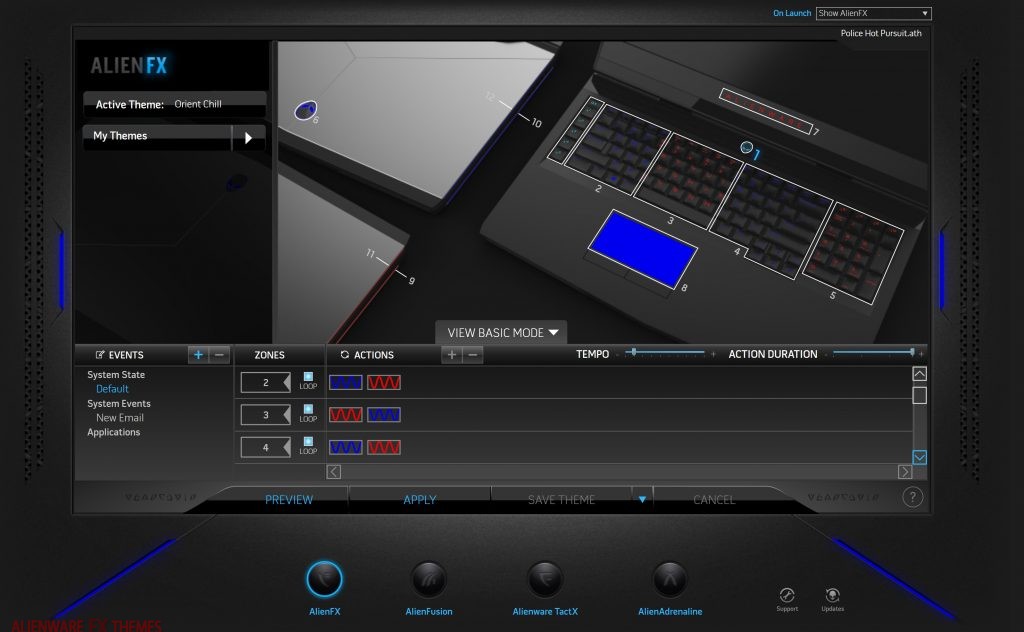Screen dimensions: 1024x632
Task: Click the Save Theme button
Action: click(x=561, y=499)
